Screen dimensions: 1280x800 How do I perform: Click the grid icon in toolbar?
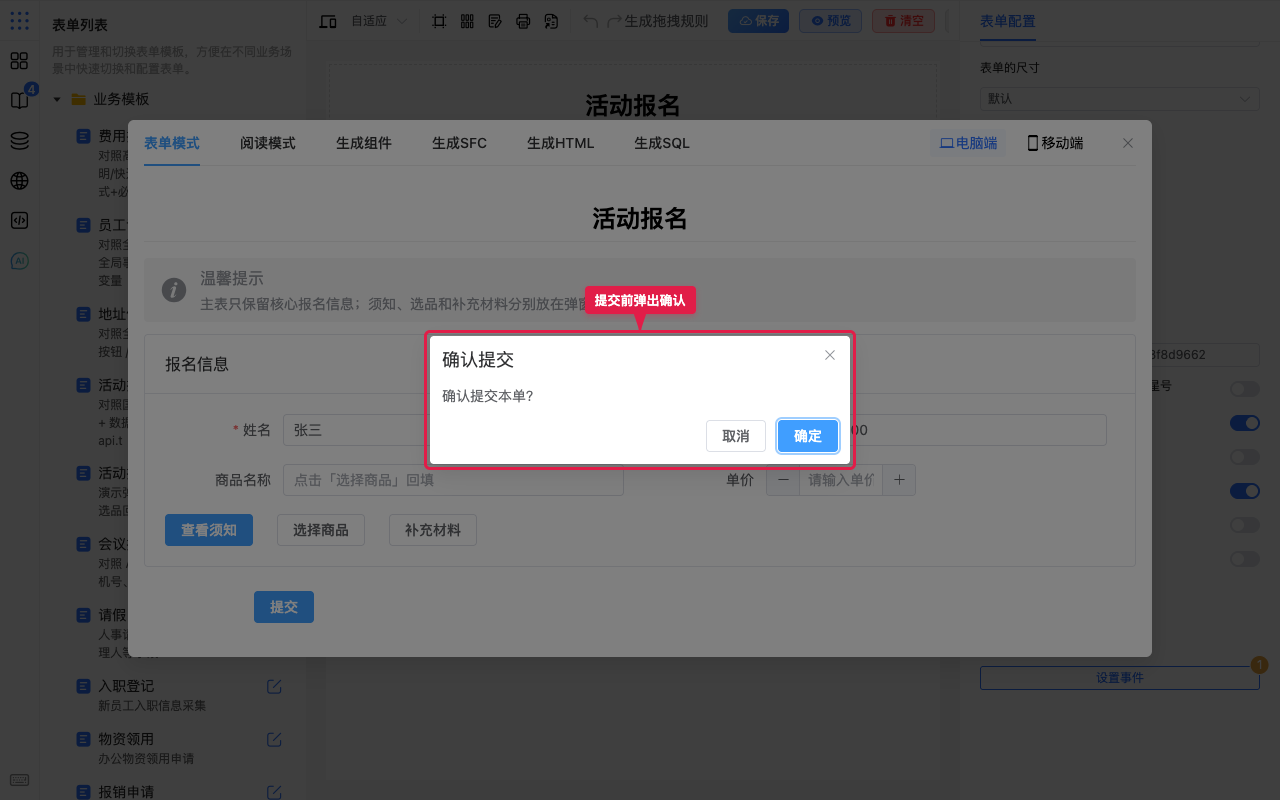pos(467,21)
